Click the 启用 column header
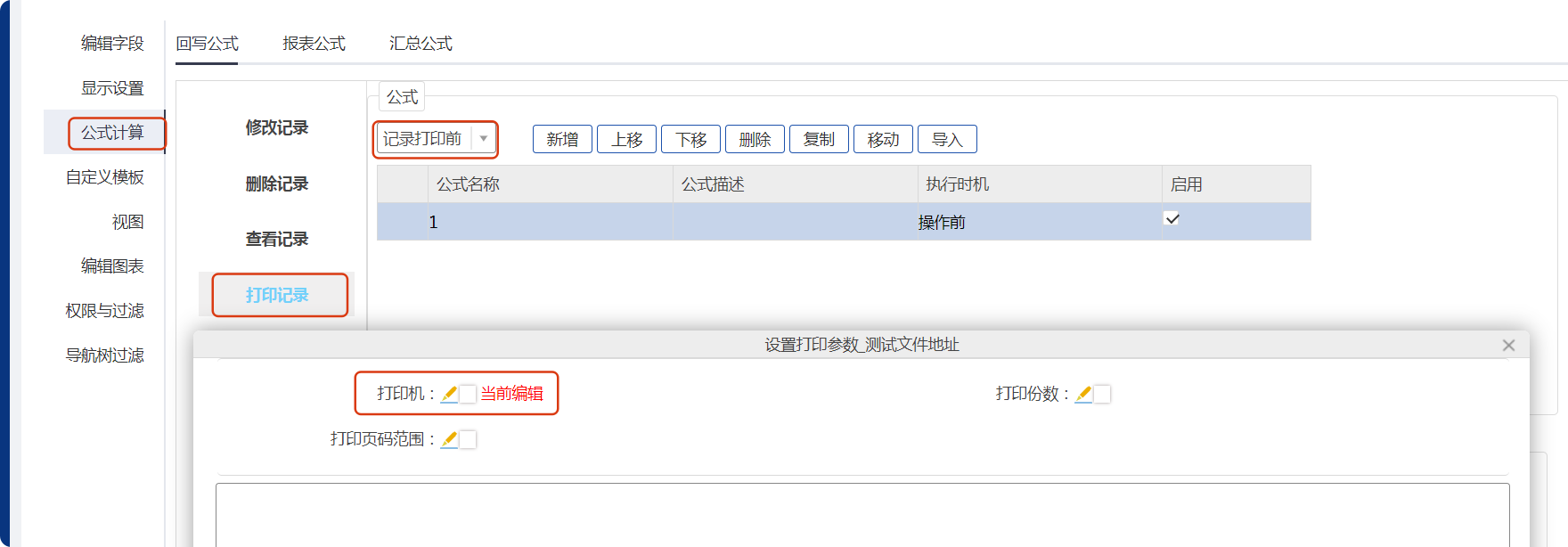This screenshot has height=547, width=1568. point(1237,184)
